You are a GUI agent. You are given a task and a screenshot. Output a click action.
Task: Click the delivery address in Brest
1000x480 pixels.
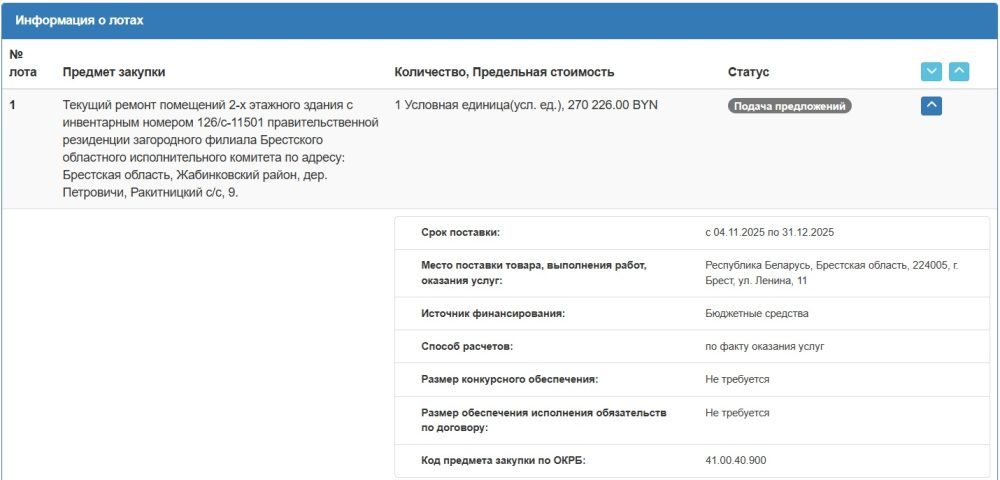[831, 273]
